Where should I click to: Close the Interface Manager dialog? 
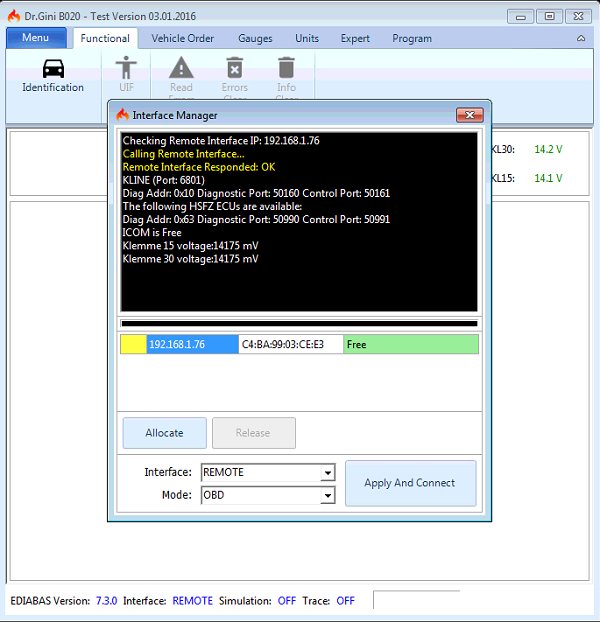point(470,115)
